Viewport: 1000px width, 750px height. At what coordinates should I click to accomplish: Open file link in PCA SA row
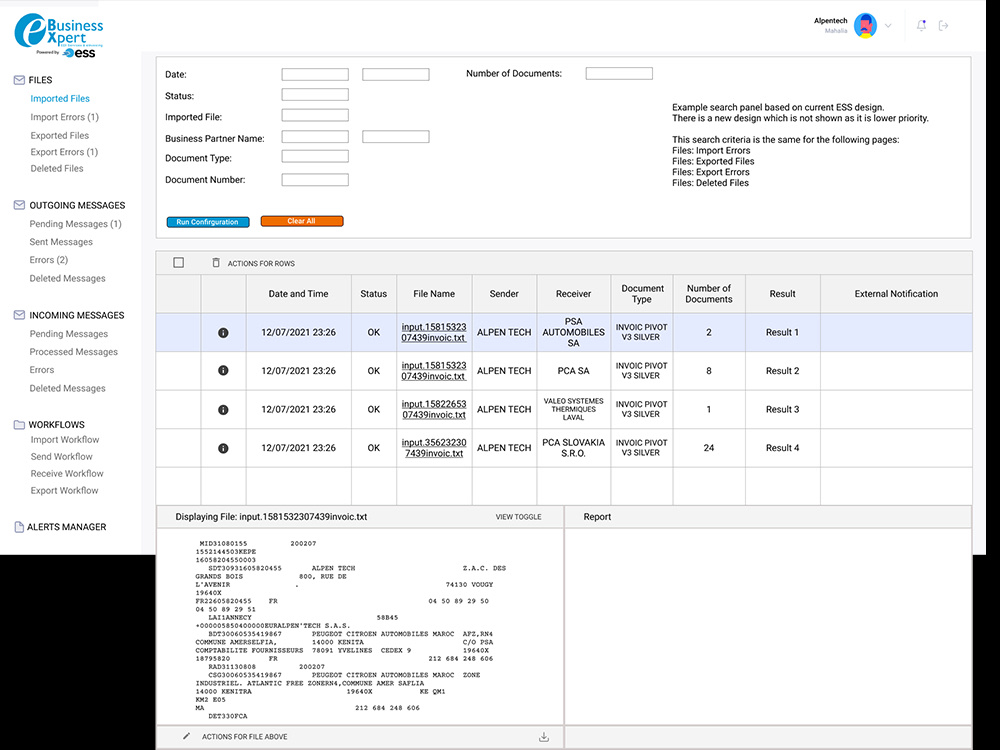[434, 371]
